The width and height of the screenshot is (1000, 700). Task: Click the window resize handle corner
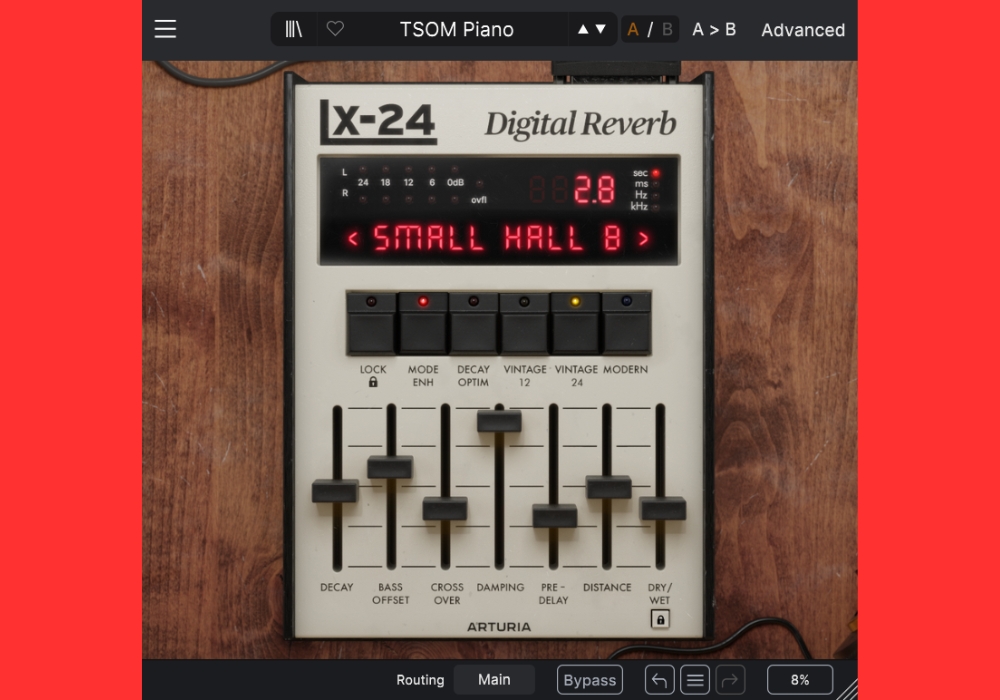[x=847, y=690]
